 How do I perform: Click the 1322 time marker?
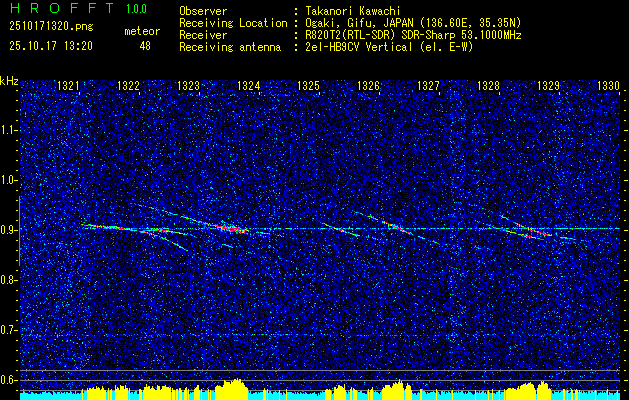pyautogui.click(x=128, y=85)
